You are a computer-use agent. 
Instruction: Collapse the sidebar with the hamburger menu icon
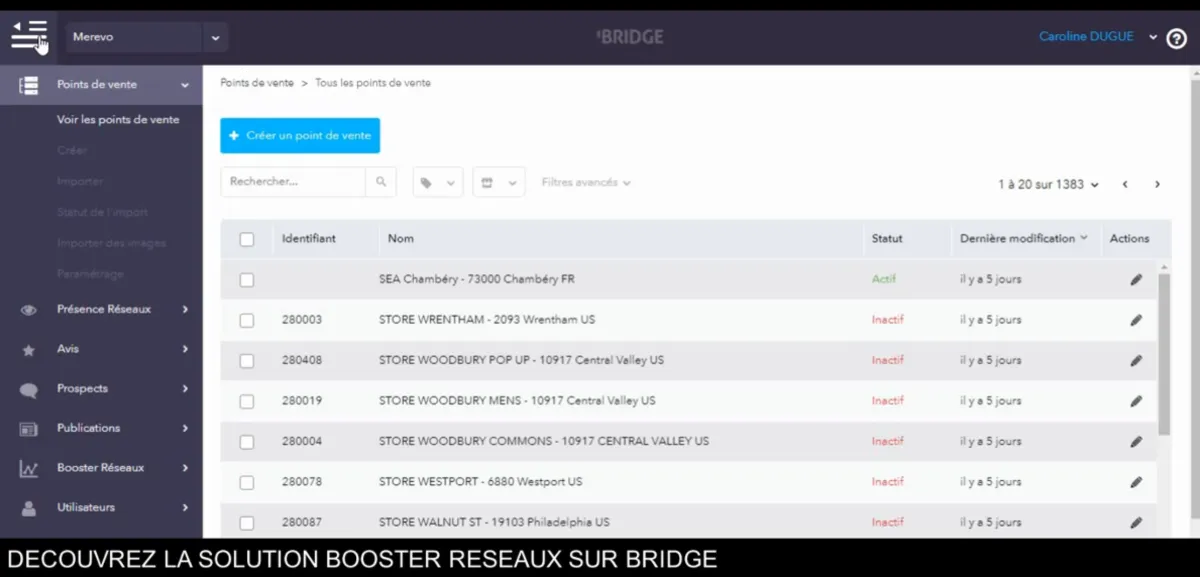(x=29, y=36)
